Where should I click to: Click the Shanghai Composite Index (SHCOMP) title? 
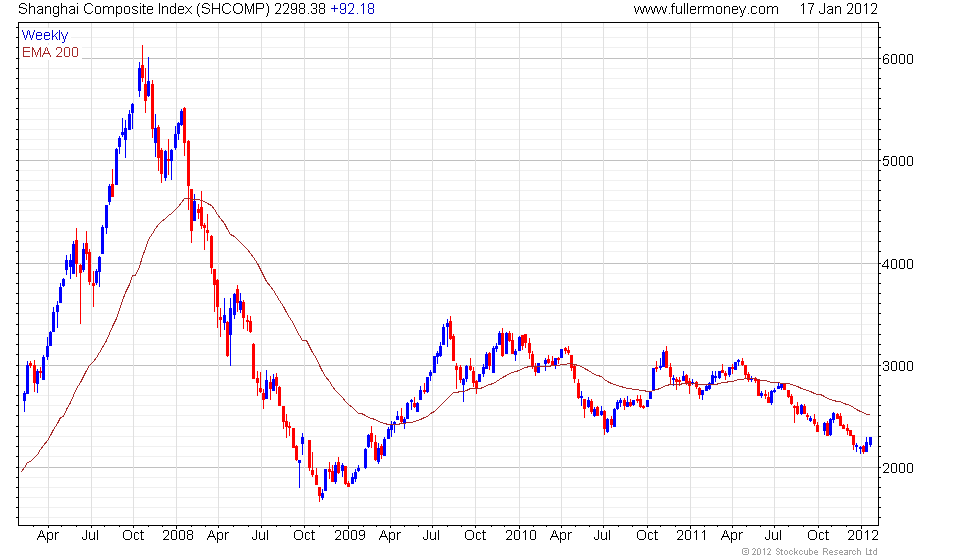coord(144,9)
